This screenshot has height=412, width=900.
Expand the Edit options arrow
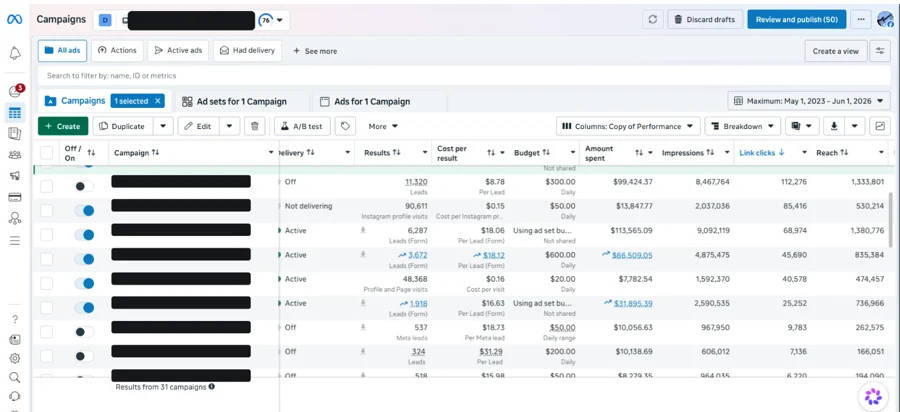(230, 126)
